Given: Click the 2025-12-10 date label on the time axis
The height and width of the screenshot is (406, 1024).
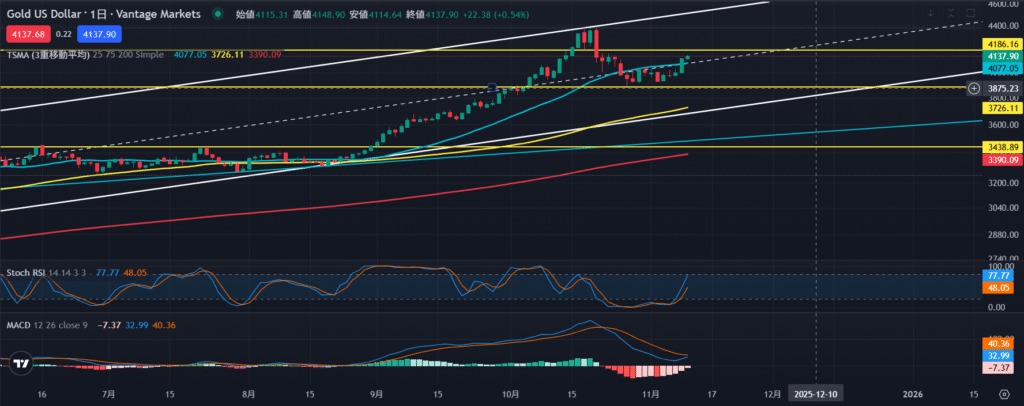Looking at the screenshot, I should click(817, 395).
